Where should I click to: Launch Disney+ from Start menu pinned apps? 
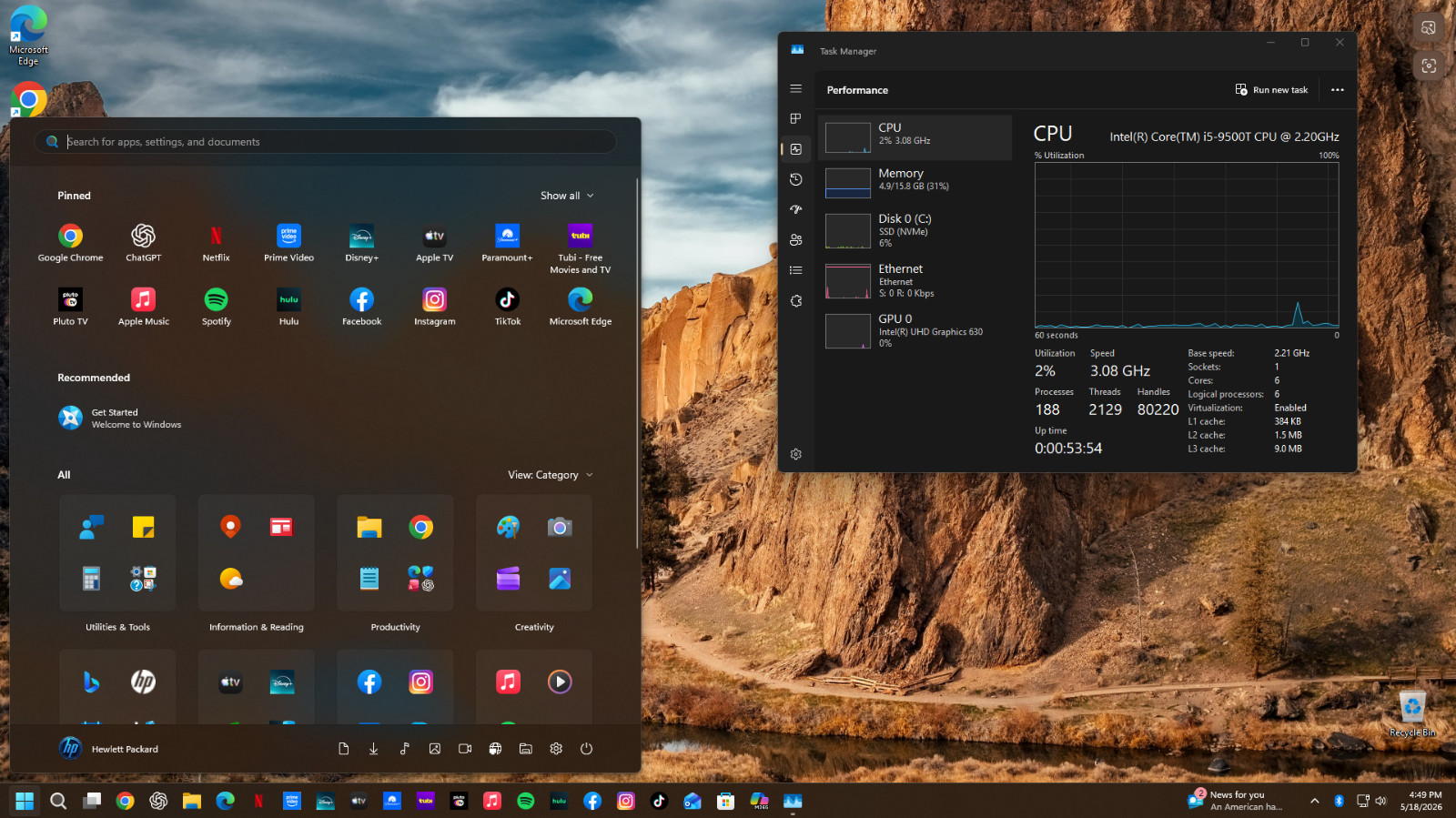point(361,243)
